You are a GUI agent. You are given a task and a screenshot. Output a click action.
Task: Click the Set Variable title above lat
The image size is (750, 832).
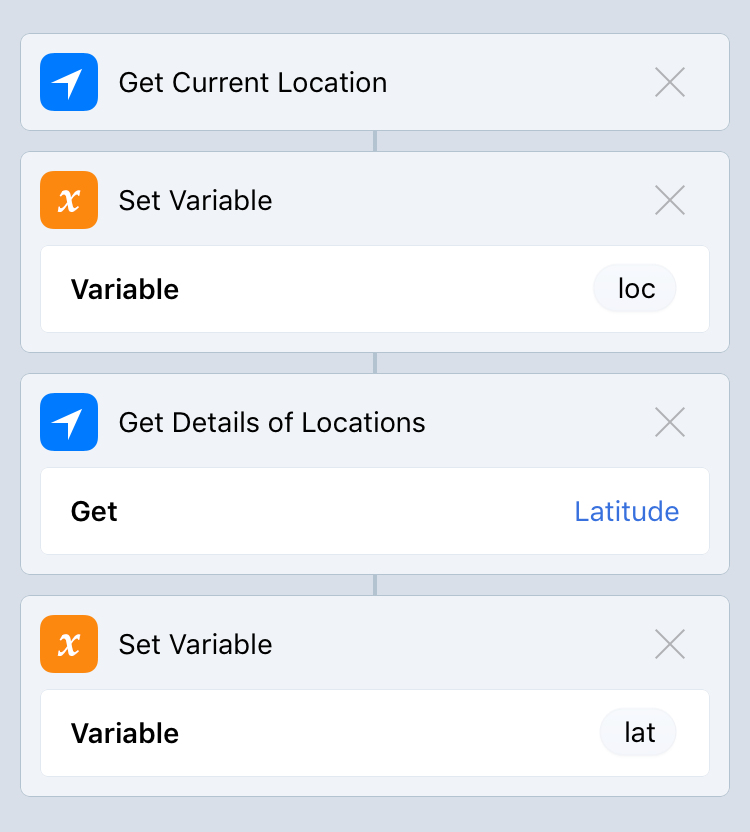(195, 644)
